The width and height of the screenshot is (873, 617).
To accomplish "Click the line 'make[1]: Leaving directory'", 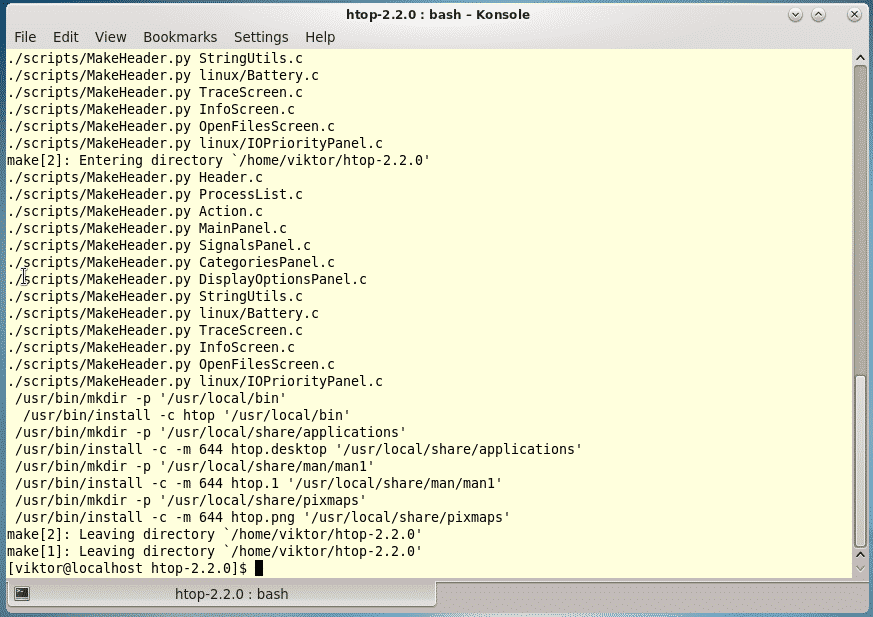I will pos(214,551).
